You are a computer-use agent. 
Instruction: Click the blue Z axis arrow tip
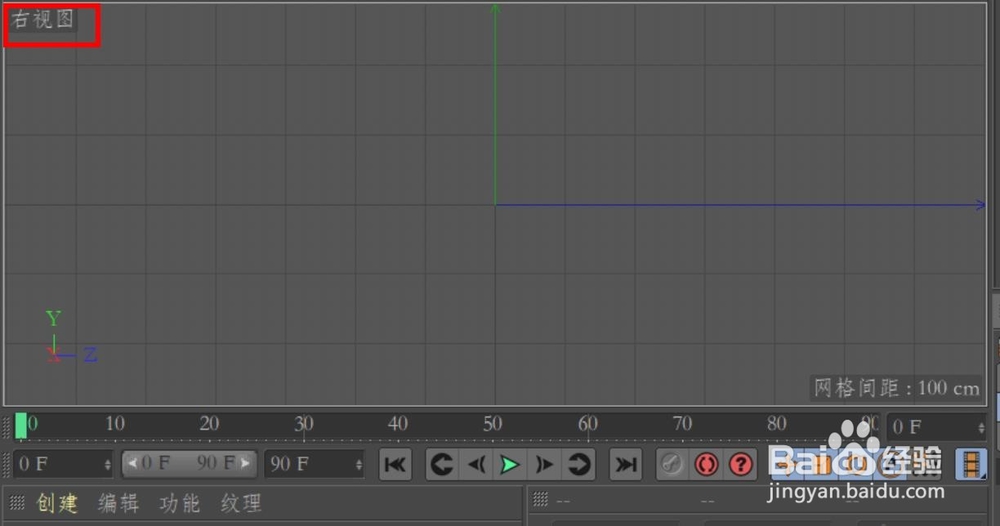click(980, 205)
